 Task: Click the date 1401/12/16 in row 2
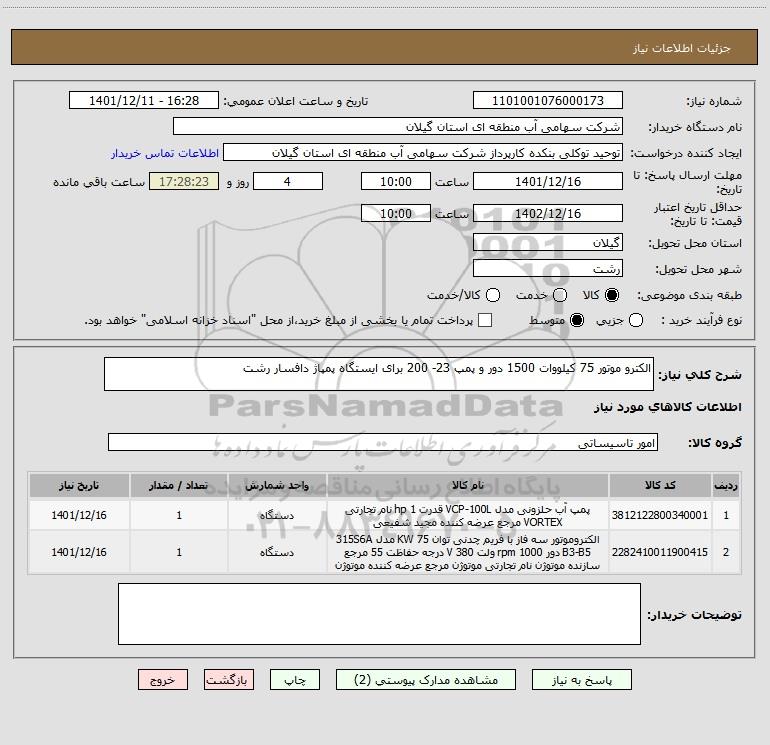(x=79, y=552)
